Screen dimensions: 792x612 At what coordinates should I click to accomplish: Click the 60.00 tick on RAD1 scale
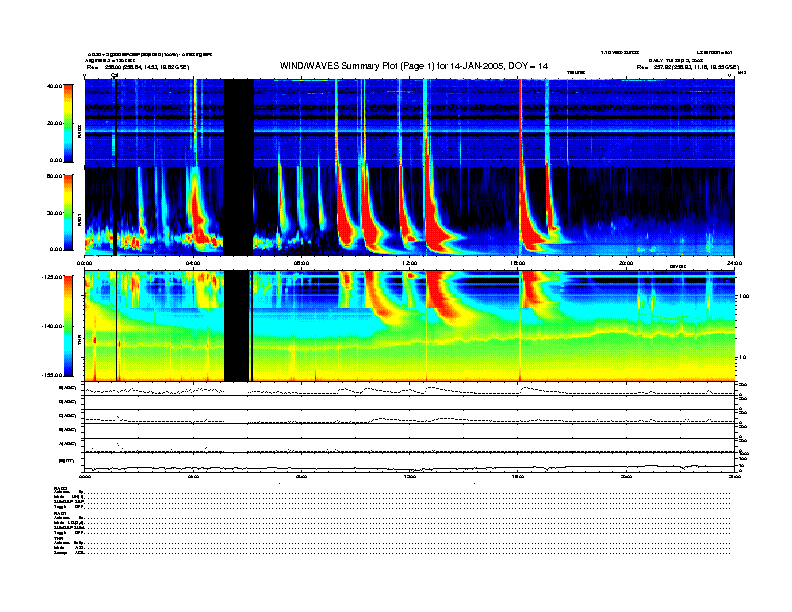click(x=54, y=176)
